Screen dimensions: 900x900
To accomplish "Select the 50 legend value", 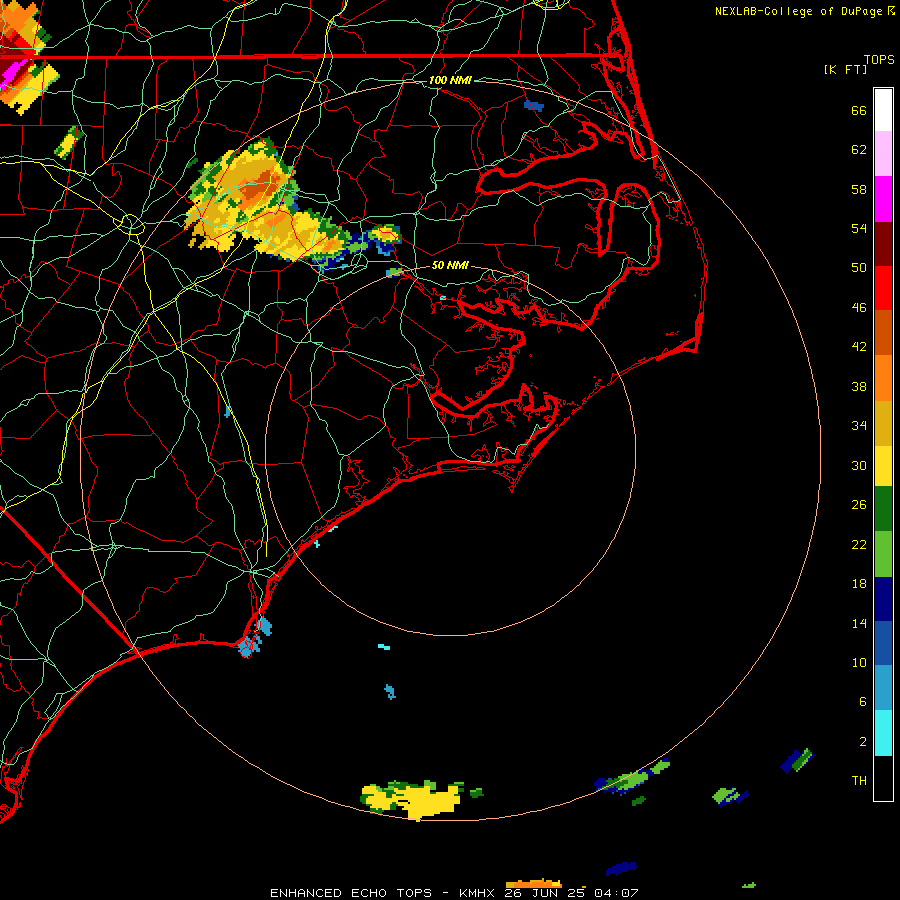I will (x=859, y=268).
